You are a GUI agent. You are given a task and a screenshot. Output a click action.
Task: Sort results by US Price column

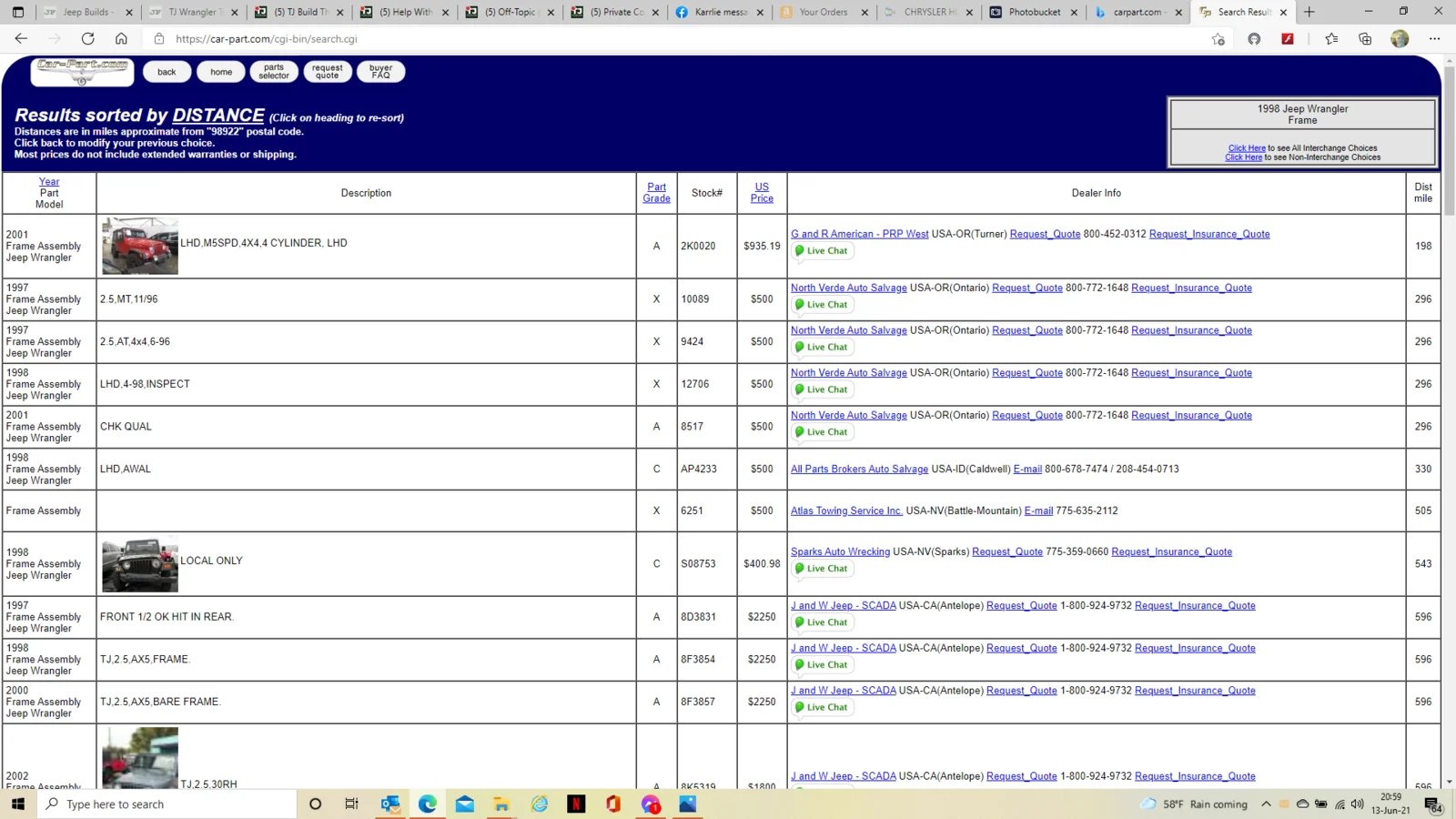pos(762,193)
